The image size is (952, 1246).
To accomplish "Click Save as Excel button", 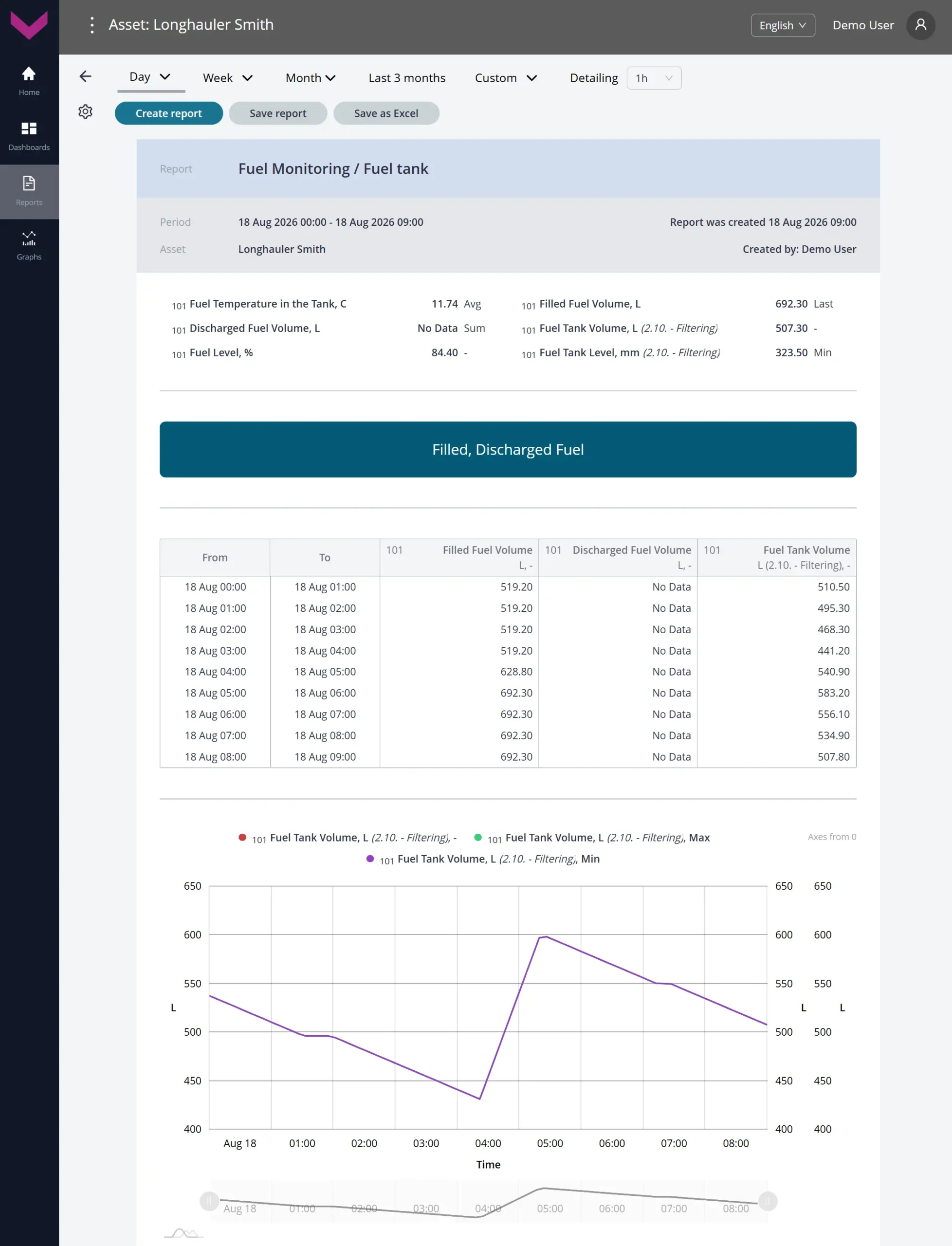I will click(x=386, y=113).
